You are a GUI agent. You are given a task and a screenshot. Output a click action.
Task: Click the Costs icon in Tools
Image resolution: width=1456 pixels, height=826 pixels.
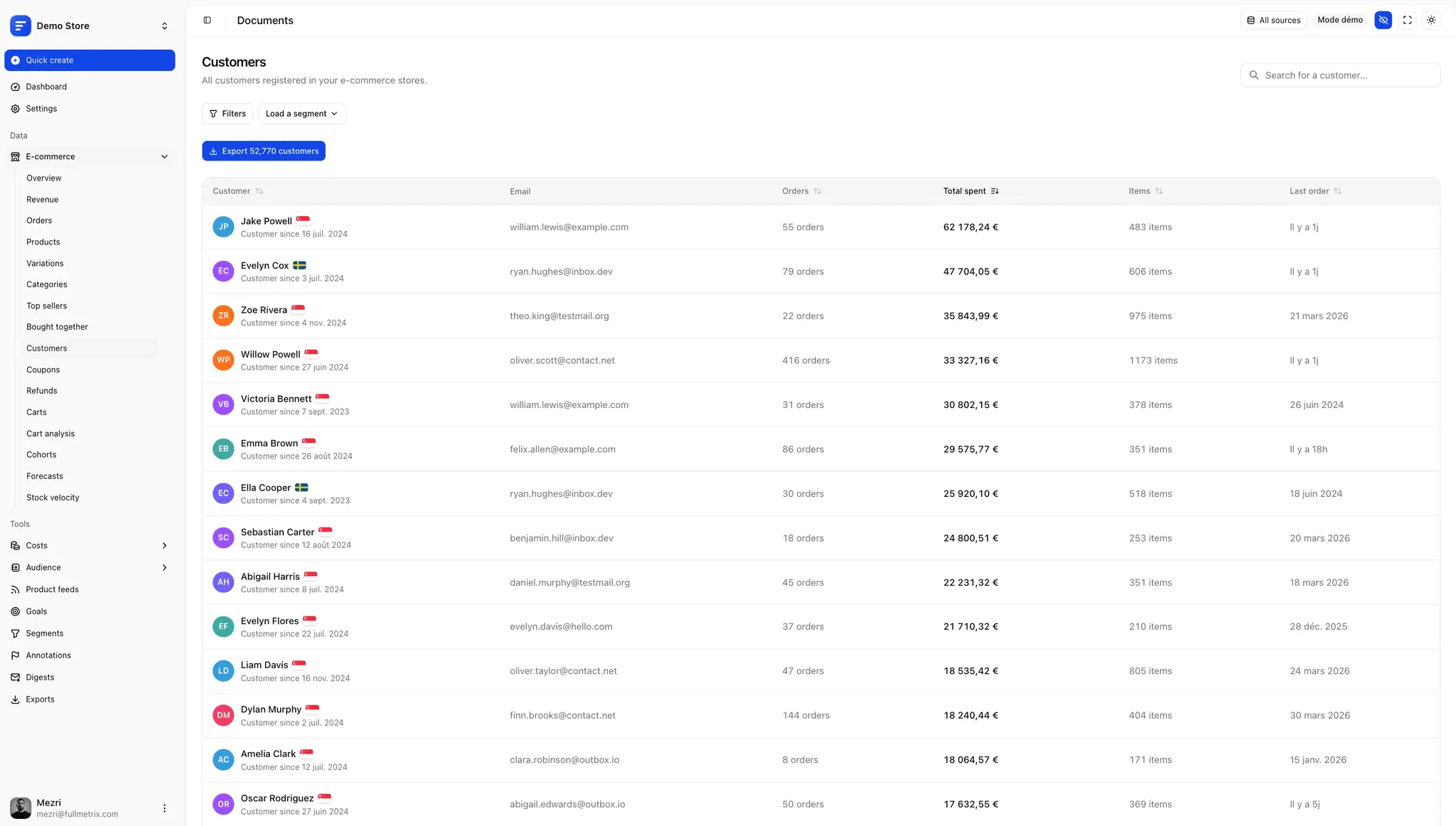point(16,546)
